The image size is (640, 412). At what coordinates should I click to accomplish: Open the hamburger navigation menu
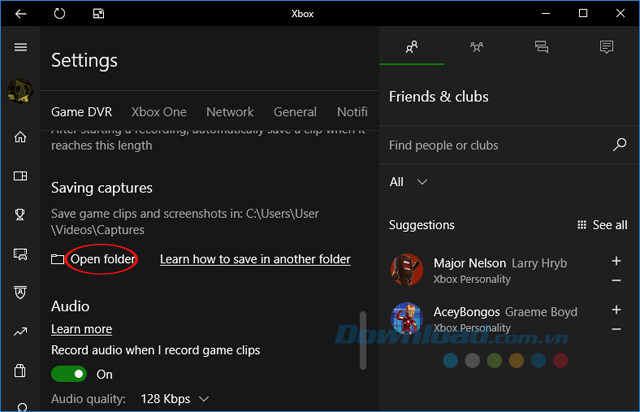tap(20, 47)
